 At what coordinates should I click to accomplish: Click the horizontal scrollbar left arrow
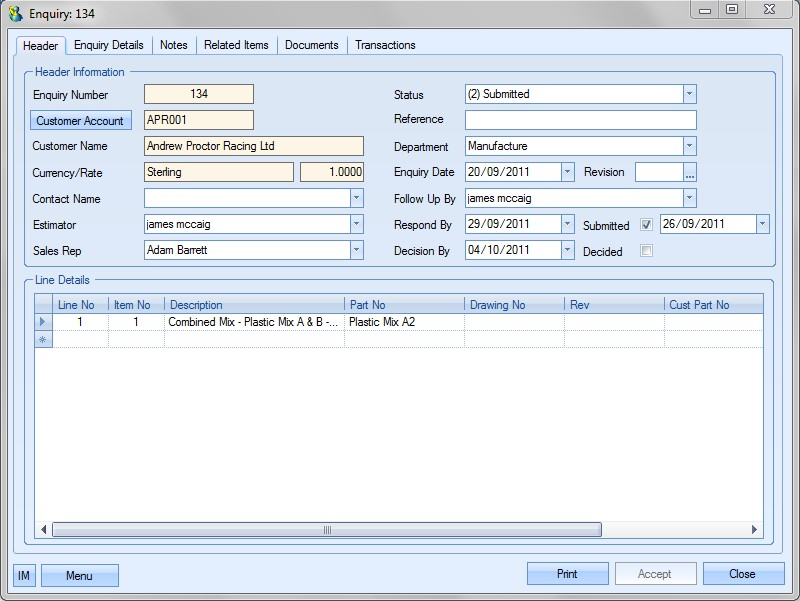[x=44, y=530]
